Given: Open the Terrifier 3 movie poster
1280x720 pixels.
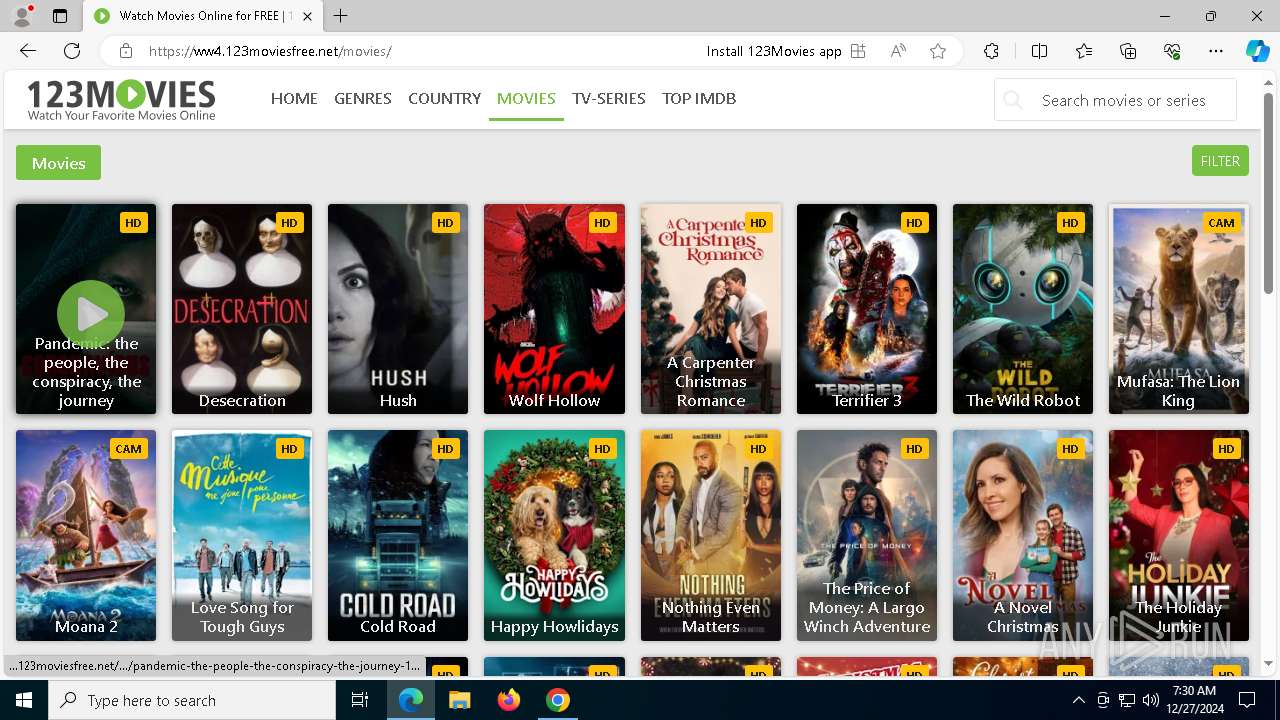Looking at the screenshot, I should click(x=867, y=309).
